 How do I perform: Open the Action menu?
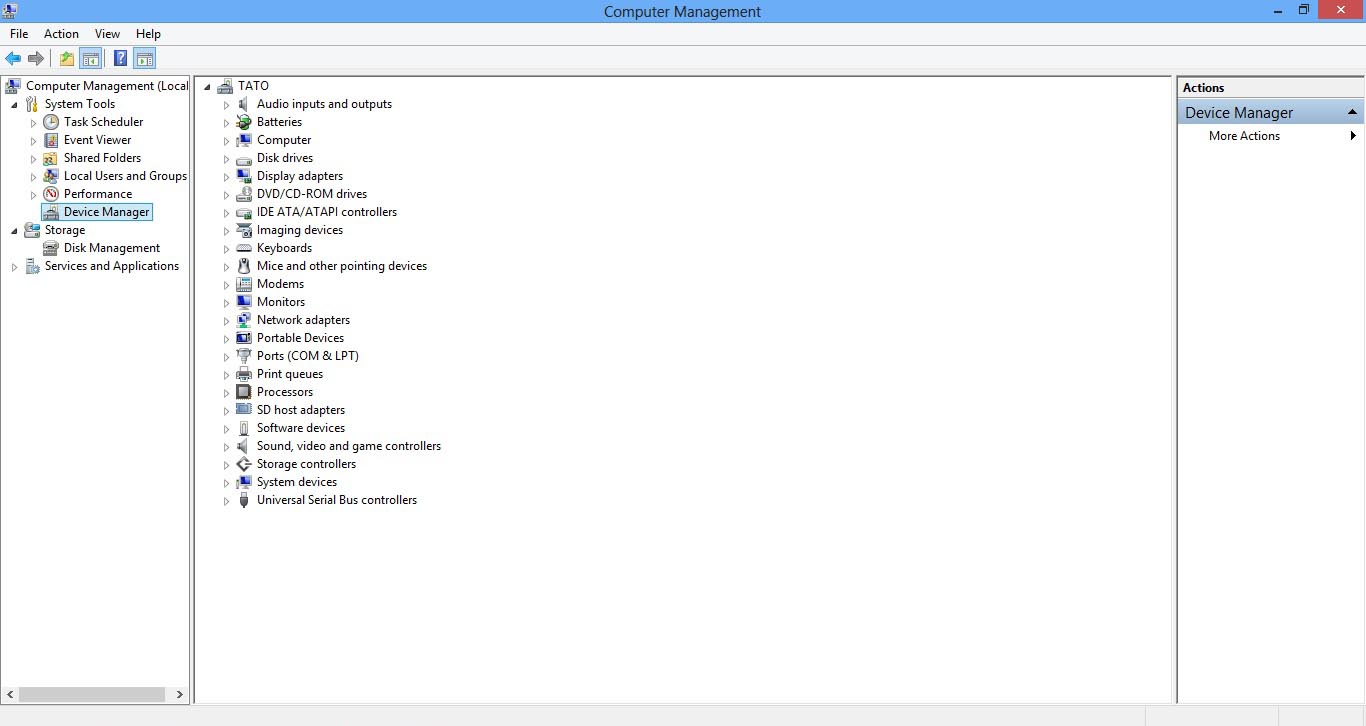point(61,34)
